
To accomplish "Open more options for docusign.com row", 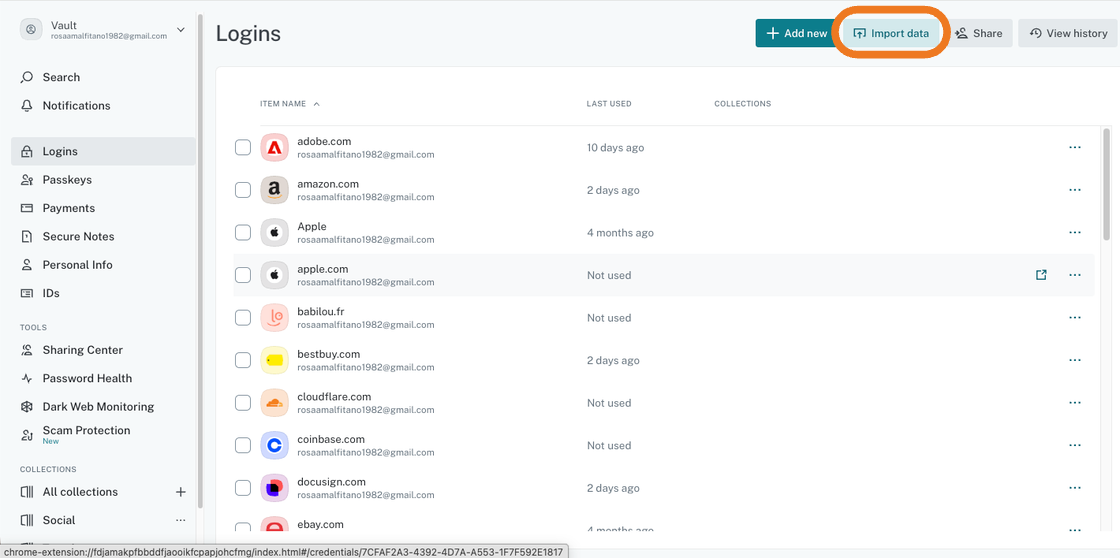I will coord(1075,488).
